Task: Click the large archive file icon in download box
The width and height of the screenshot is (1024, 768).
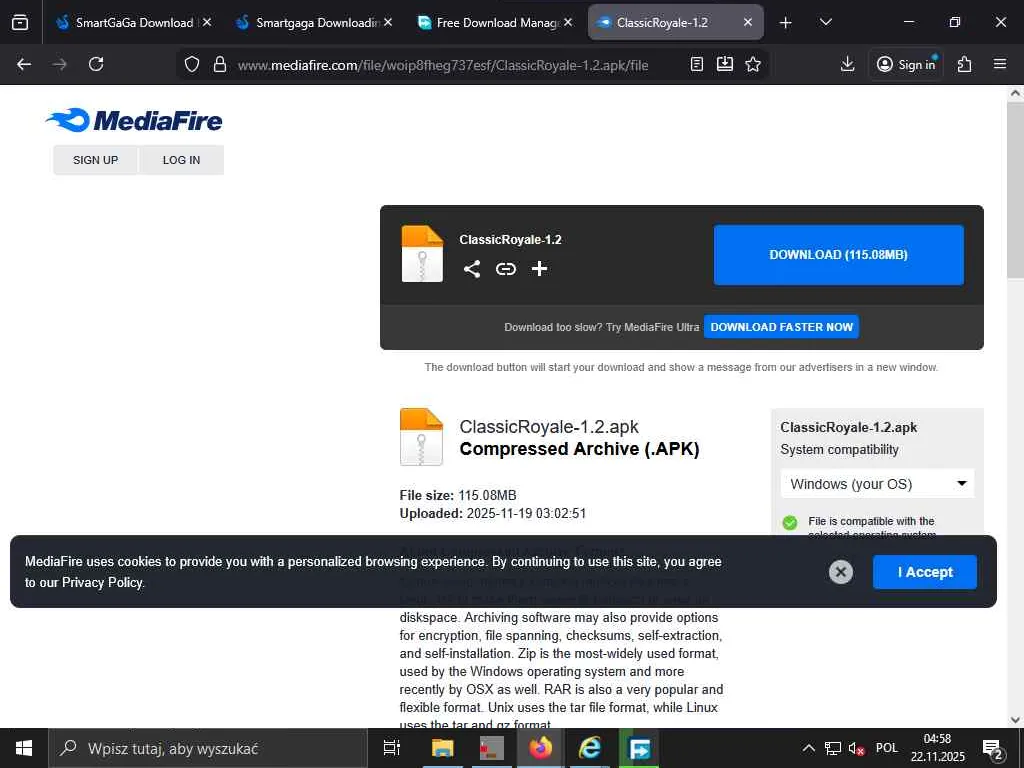Action: point(422,254)
